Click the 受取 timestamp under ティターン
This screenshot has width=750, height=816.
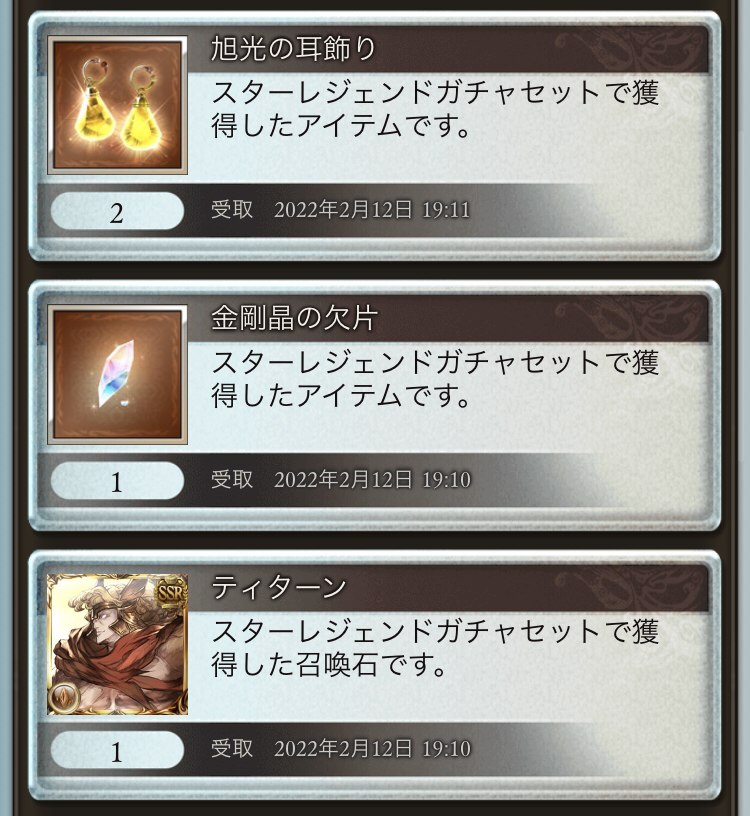pos(340,748)
